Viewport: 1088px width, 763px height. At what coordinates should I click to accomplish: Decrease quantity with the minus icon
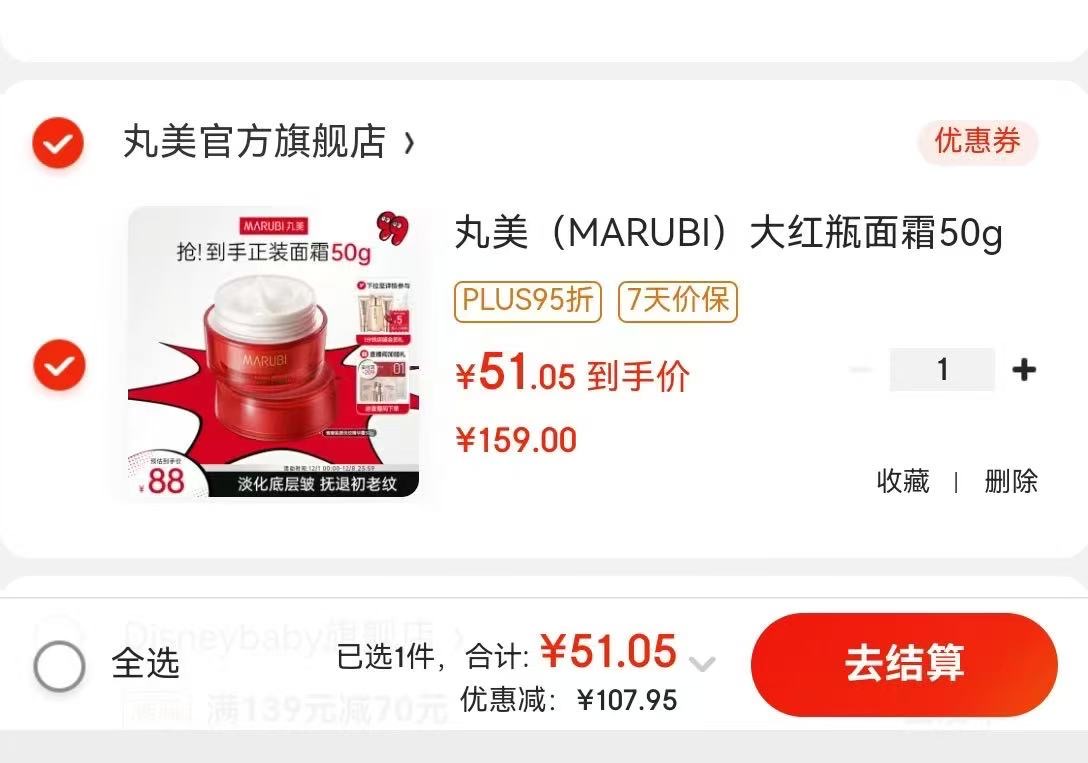[x=860, y=369]
